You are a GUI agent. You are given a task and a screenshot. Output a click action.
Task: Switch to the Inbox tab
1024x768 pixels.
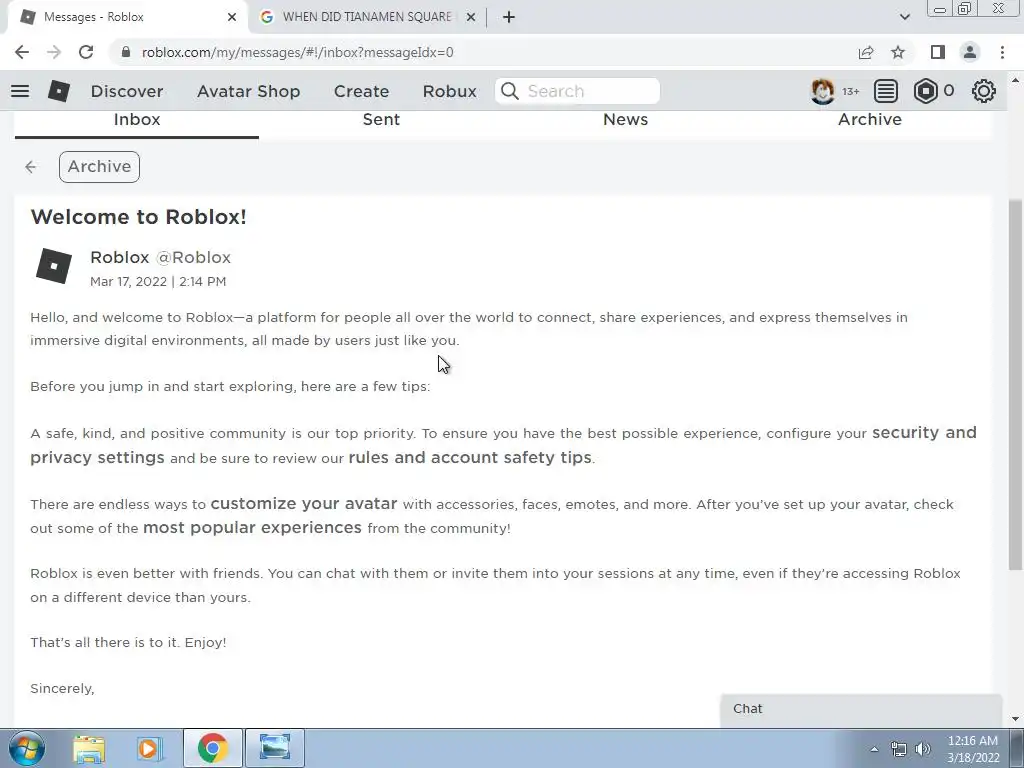pyautogui.click(x=136, y=120)
